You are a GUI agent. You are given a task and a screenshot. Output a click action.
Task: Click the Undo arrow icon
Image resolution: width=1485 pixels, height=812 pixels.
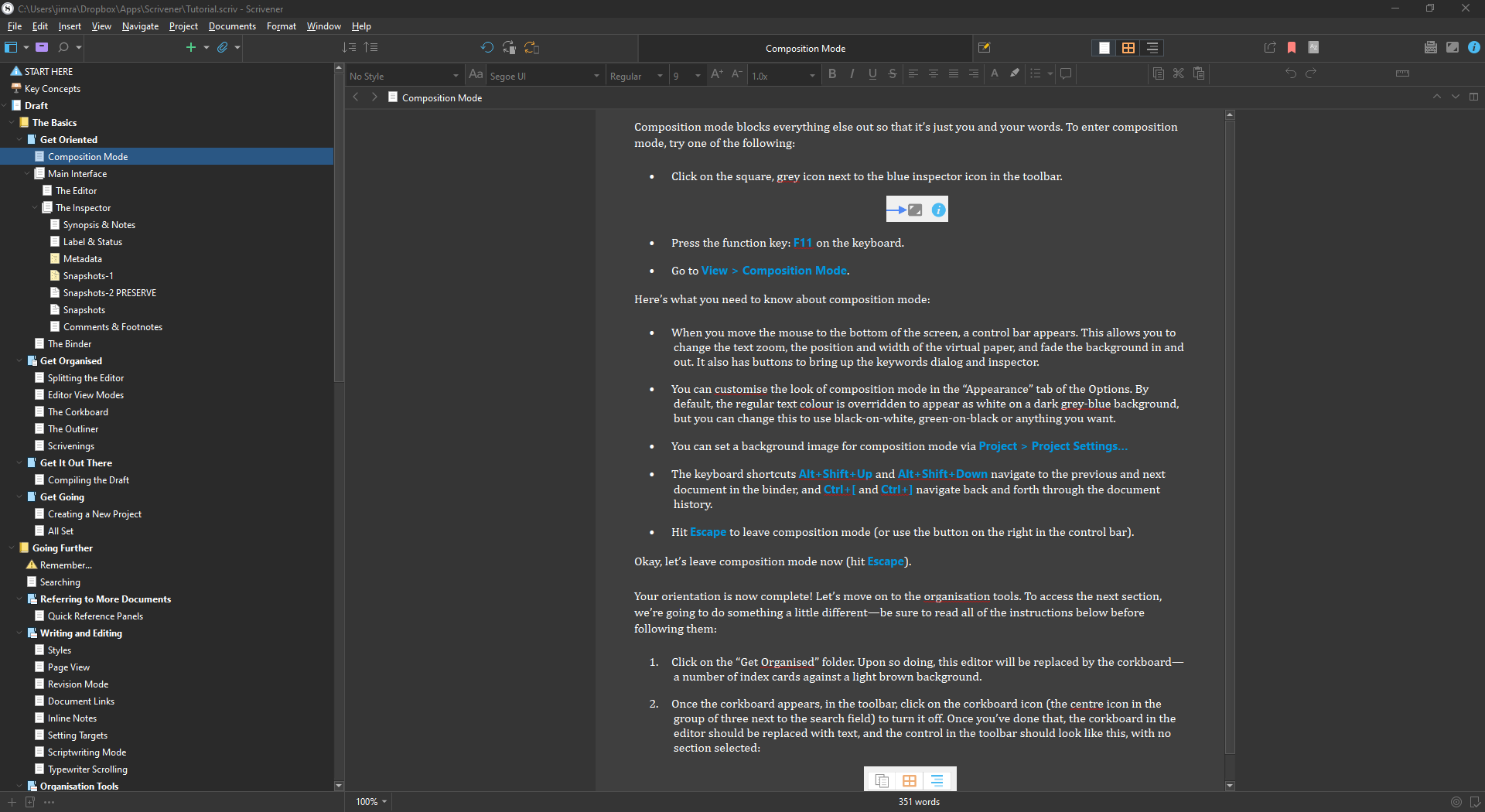point(1291,74)
